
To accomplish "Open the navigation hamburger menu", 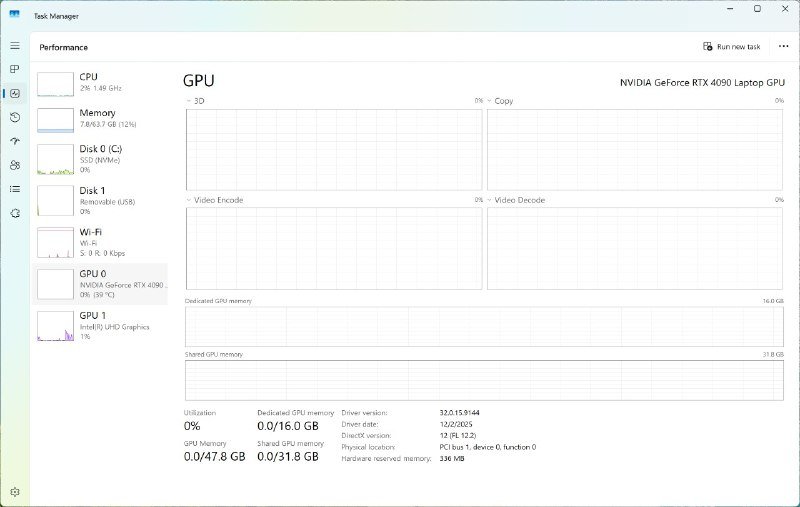I will [x=15, y=46].
